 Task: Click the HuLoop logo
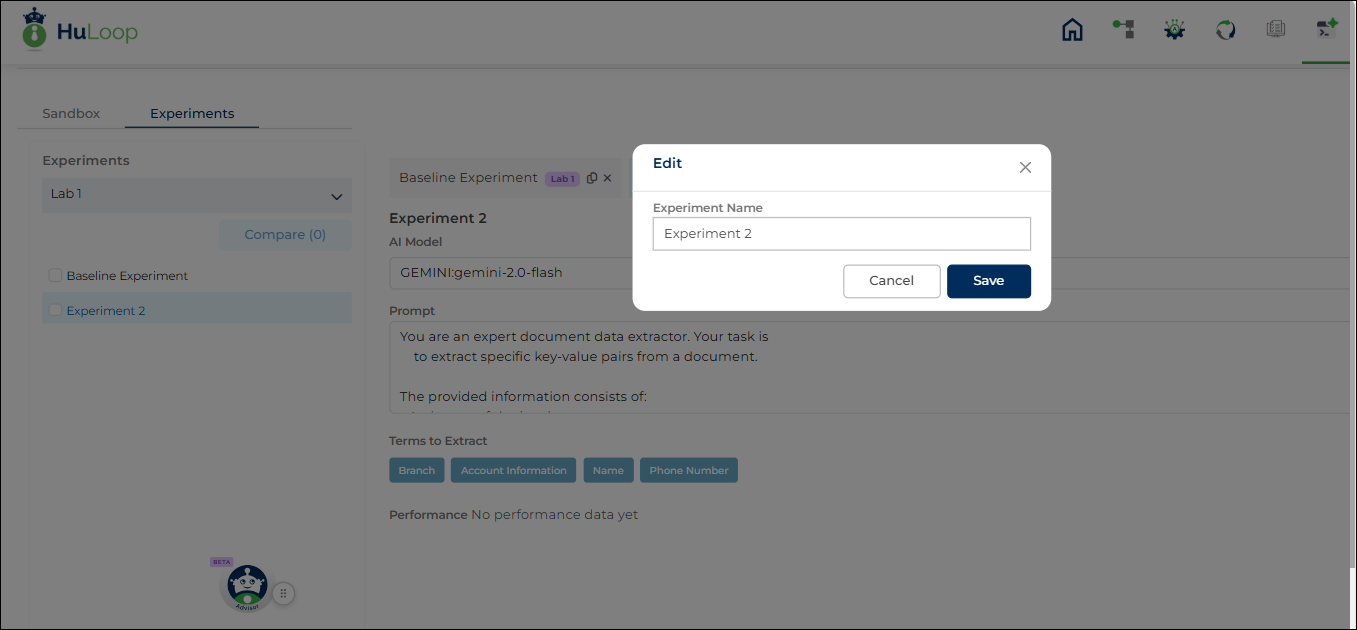click(80, 32)
